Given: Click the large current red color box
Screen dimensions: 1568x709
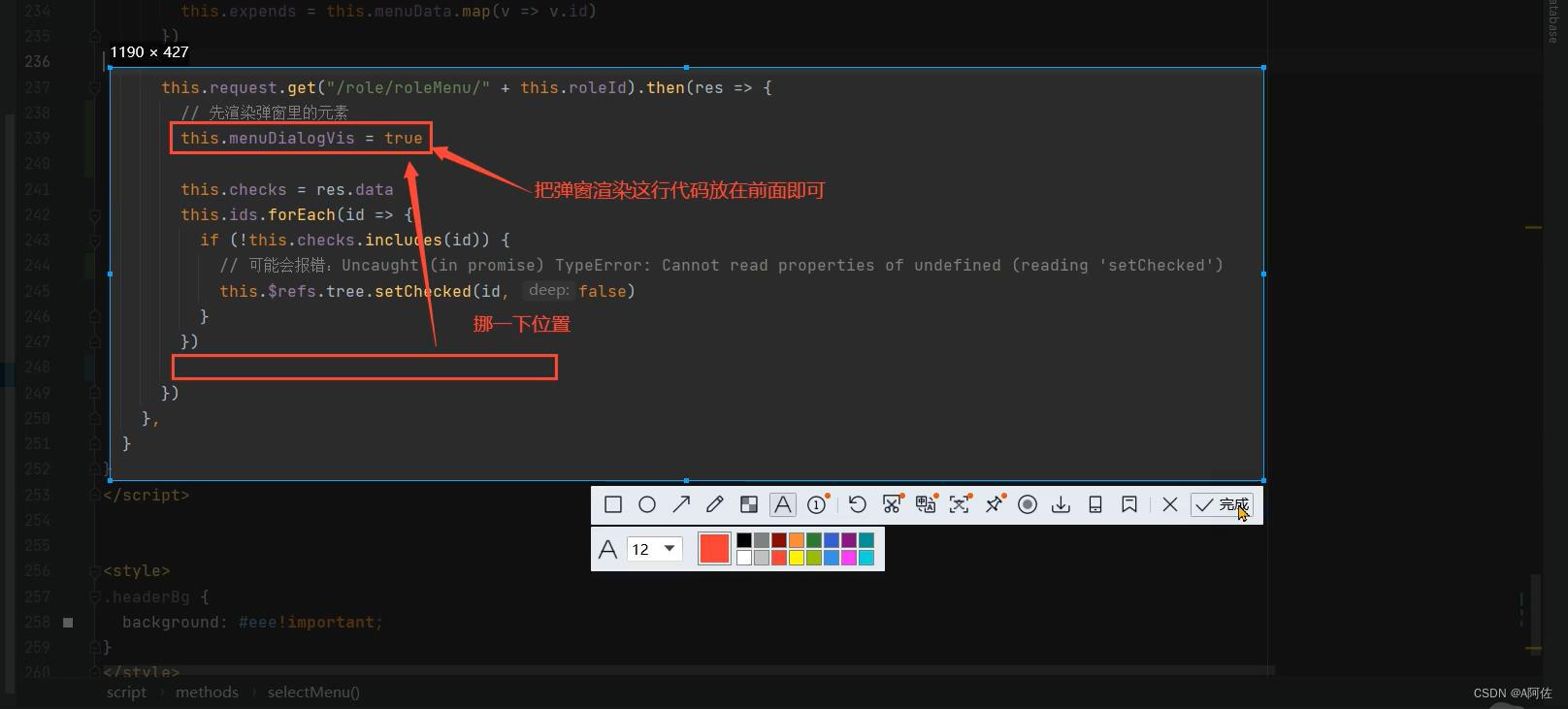Looking at the screenshot, I should click(x=714, y=549).
